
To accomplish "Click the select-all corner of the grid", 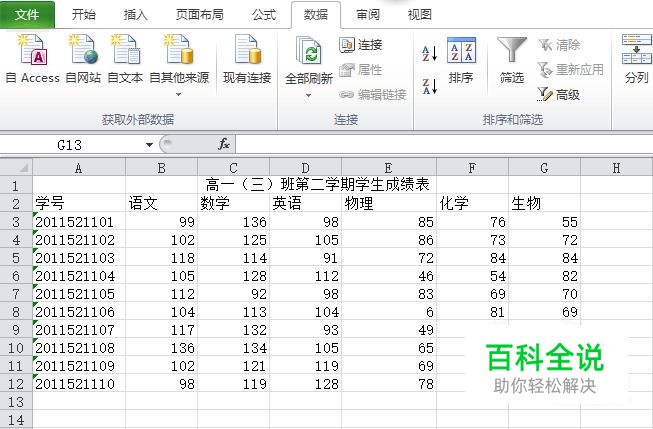I will point(17,167).
